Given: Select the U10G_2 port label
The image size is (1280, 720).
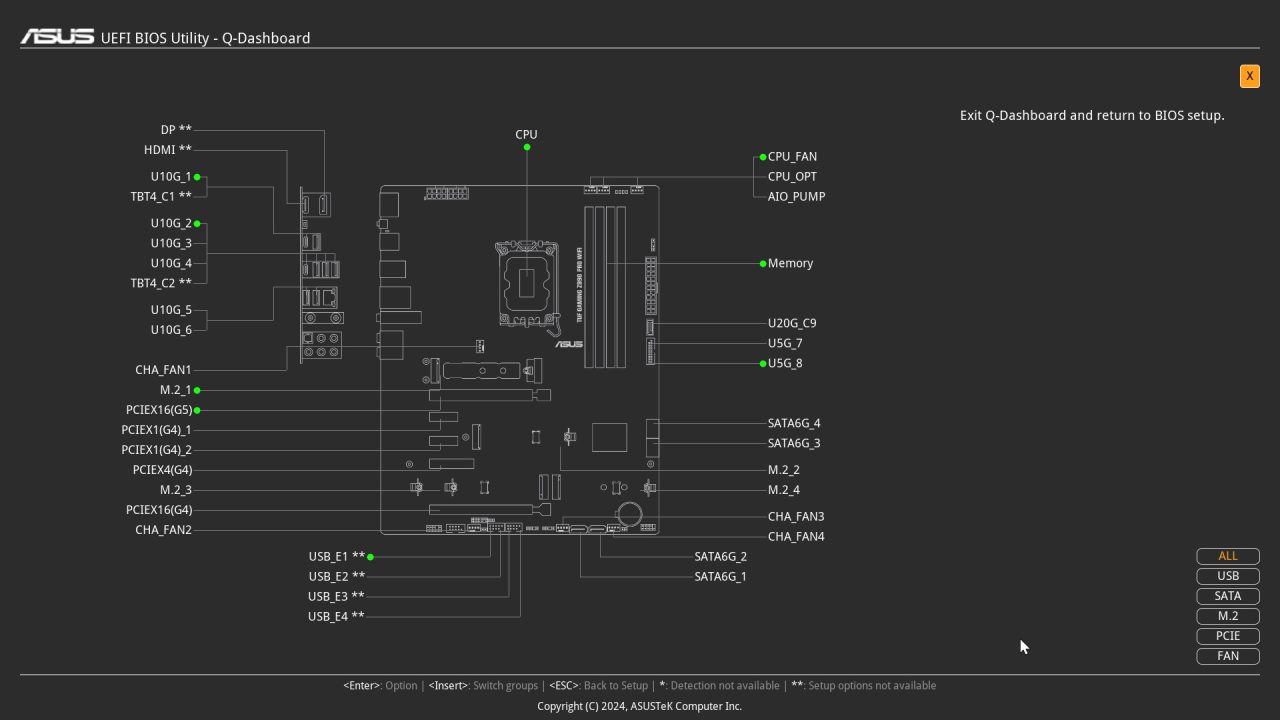Looking at the screenshot, I should (171, 224).
